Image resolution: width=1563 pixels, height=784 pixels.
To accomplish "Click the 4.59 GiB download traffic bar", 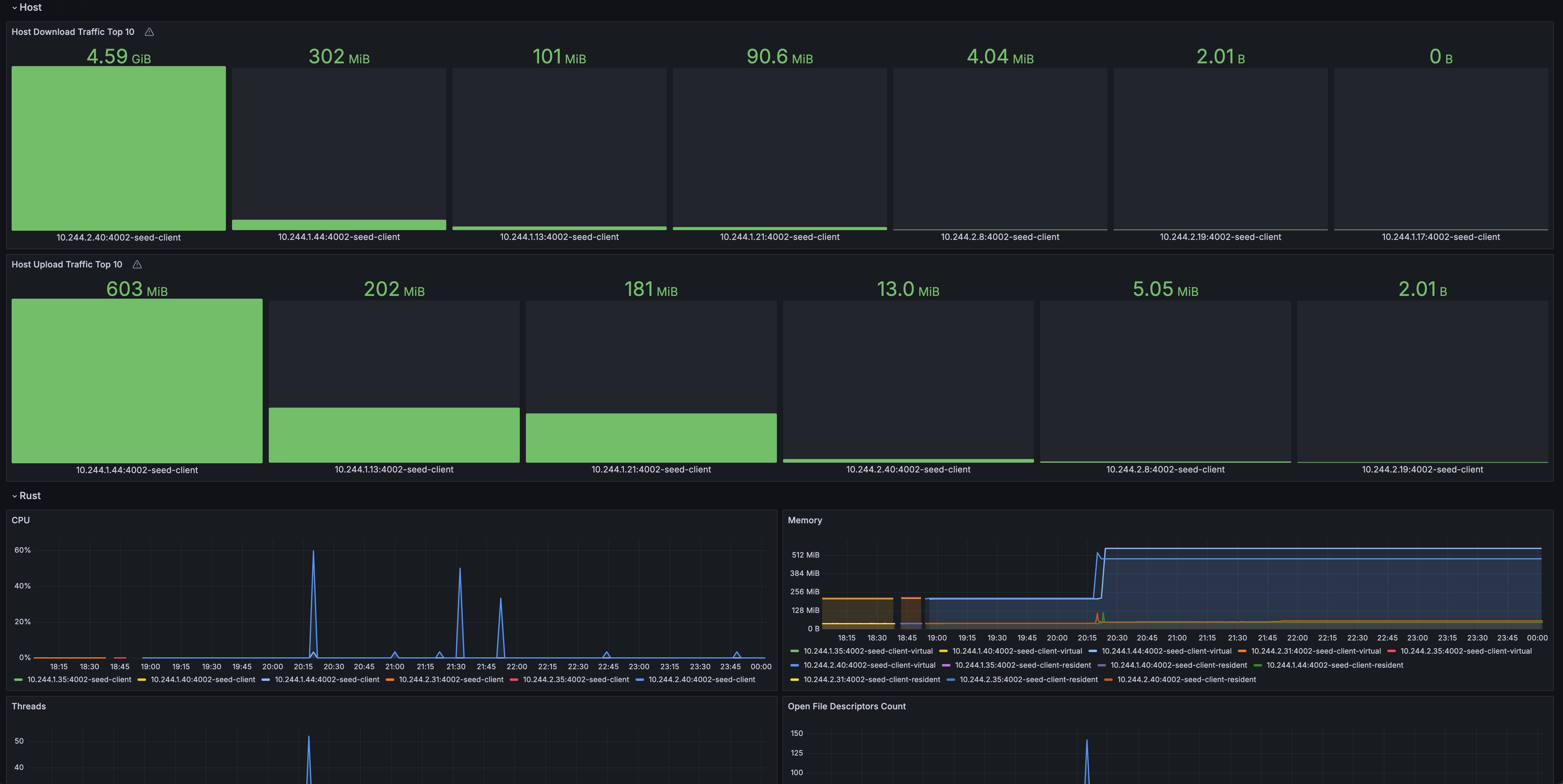I will pyautogui.click(x=118, y=148).
